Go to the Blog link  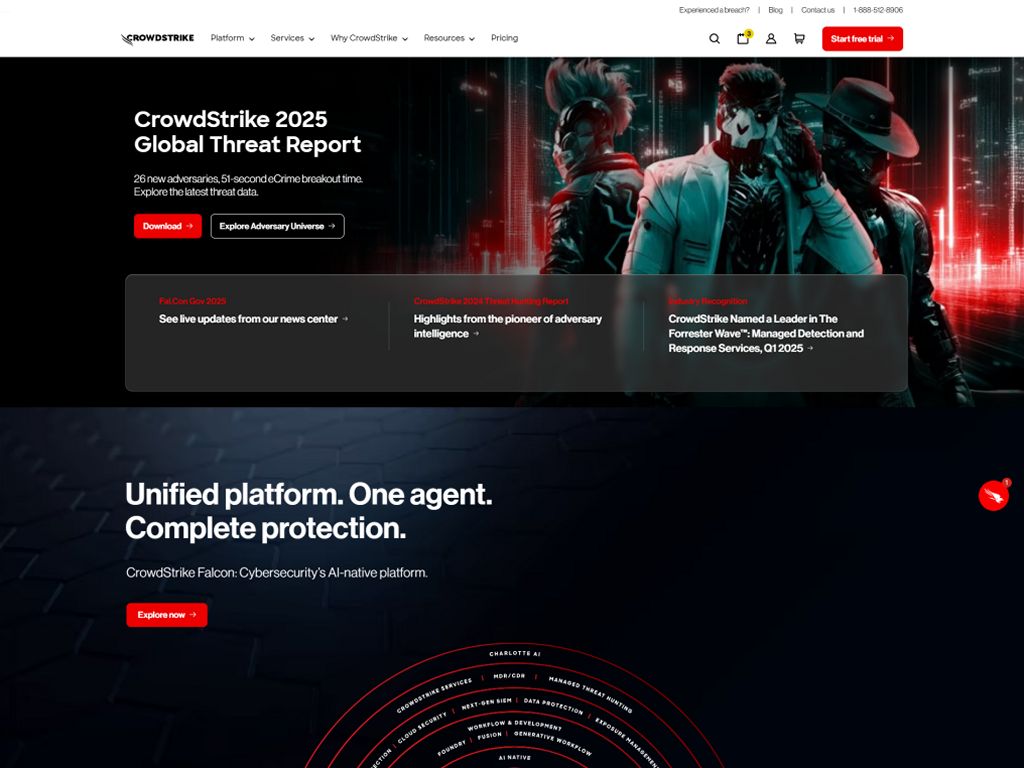[x=775, y=10]
